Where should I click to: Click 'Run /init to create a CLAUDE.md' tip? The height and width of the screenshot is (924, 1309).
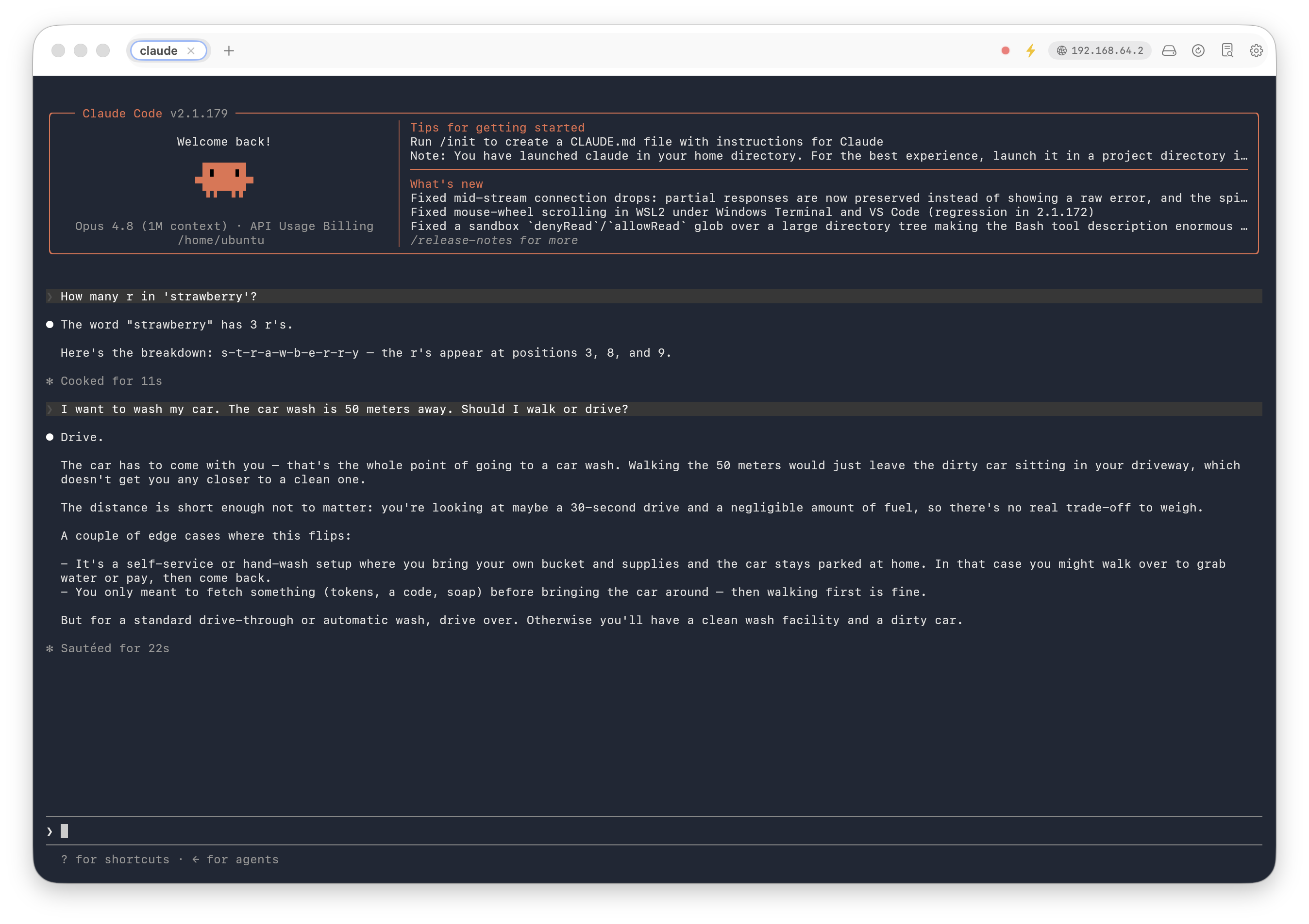(647, 142)
